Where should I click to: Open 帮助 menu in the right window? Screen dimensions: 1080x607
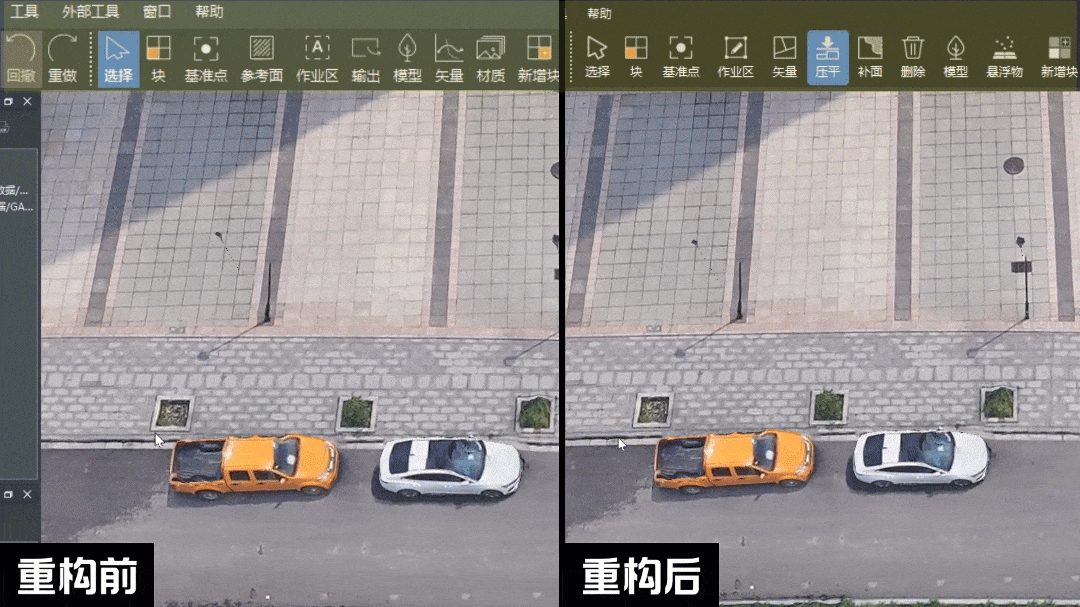[599, 13]
